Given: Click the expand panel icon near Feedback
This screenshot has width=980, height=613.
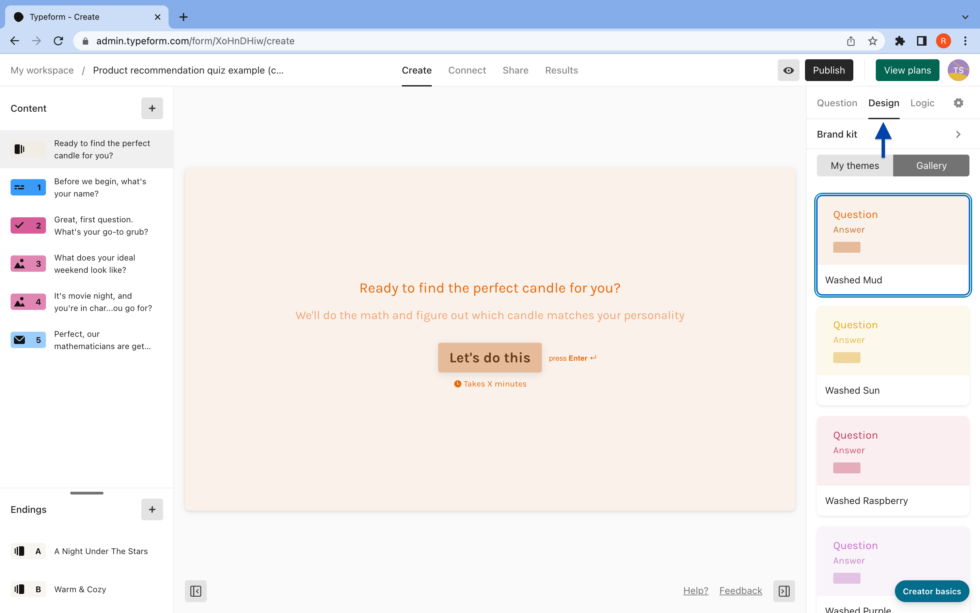Looking at the screenshot, I should 785,591.
